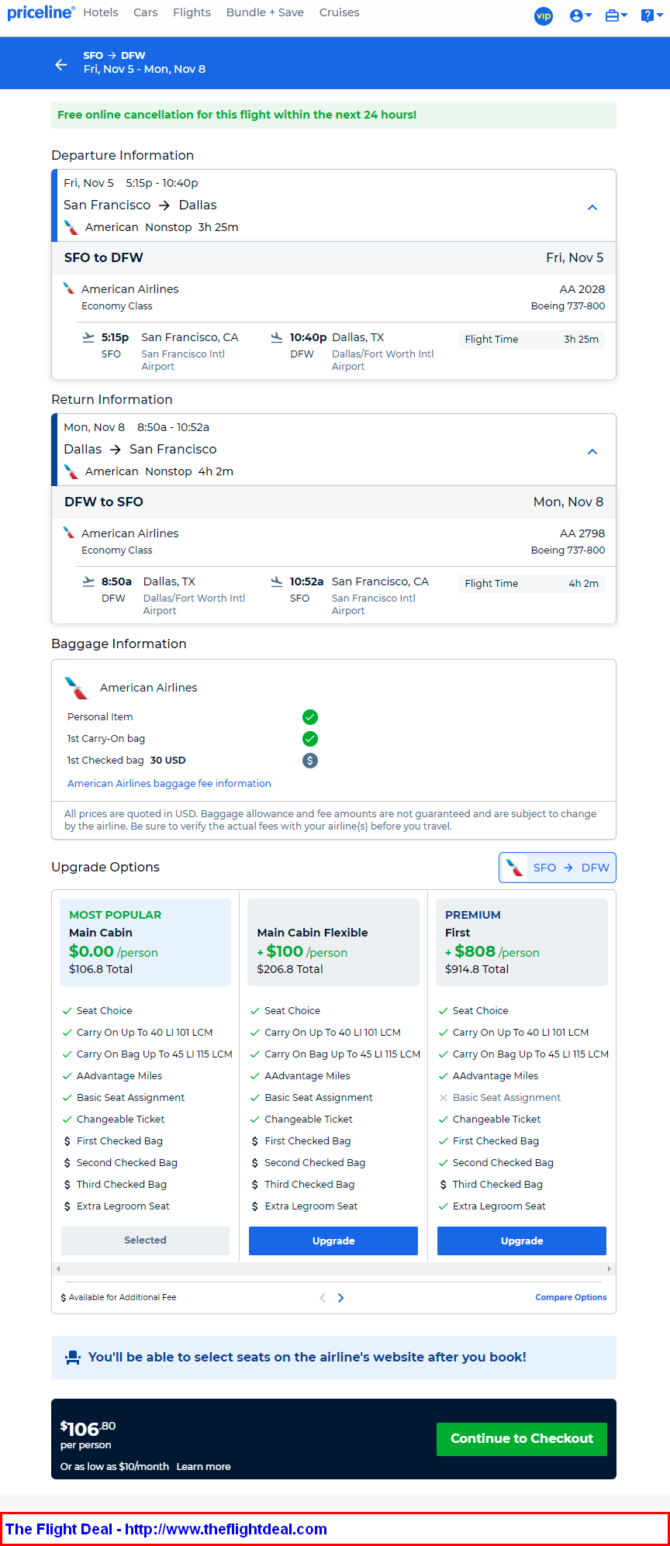Click the landing icon next to 10:52a

(x=277, y=582)
